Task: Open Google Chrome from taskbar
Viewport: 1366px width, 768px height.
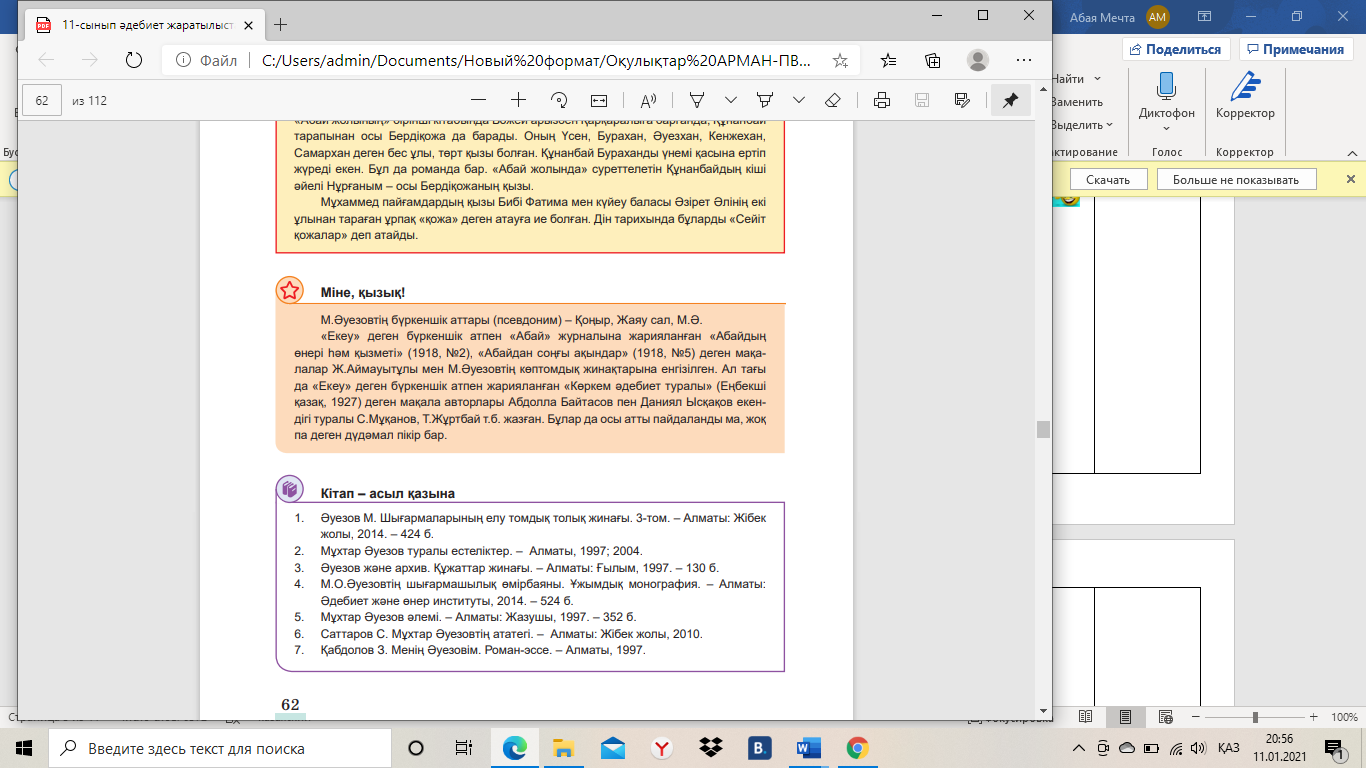Action: point(857,748)
